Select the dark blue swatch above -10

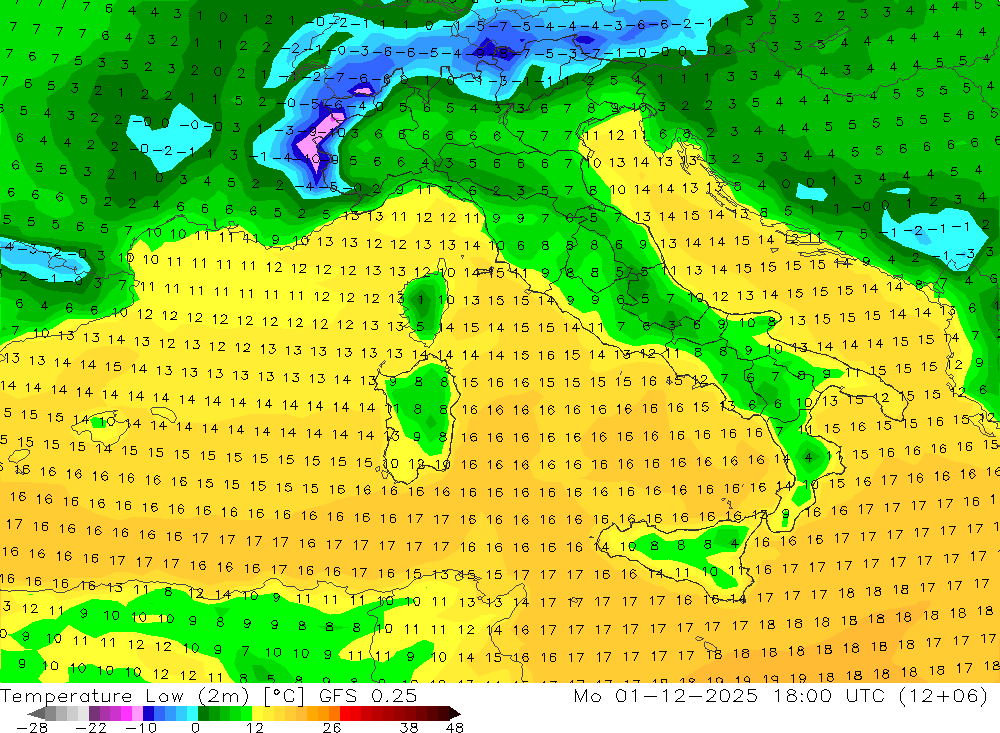pyautogui.click(x=149, y=713)
